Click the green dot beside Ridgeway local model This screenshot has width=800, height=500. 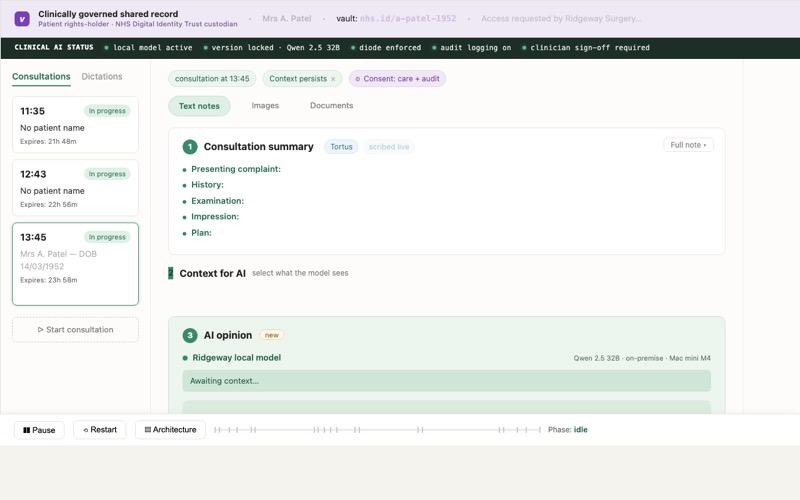[185, 358]
